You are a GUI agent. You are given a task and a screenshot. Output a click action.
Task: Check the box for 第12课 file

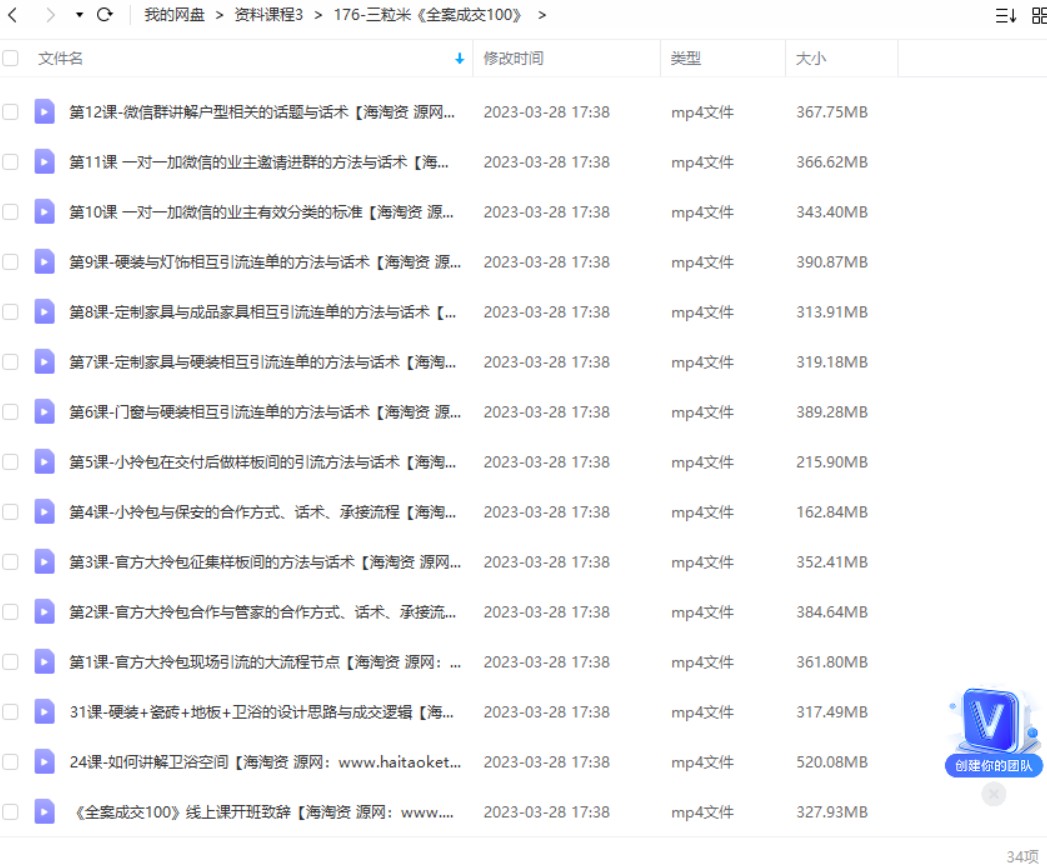point(10,112)
